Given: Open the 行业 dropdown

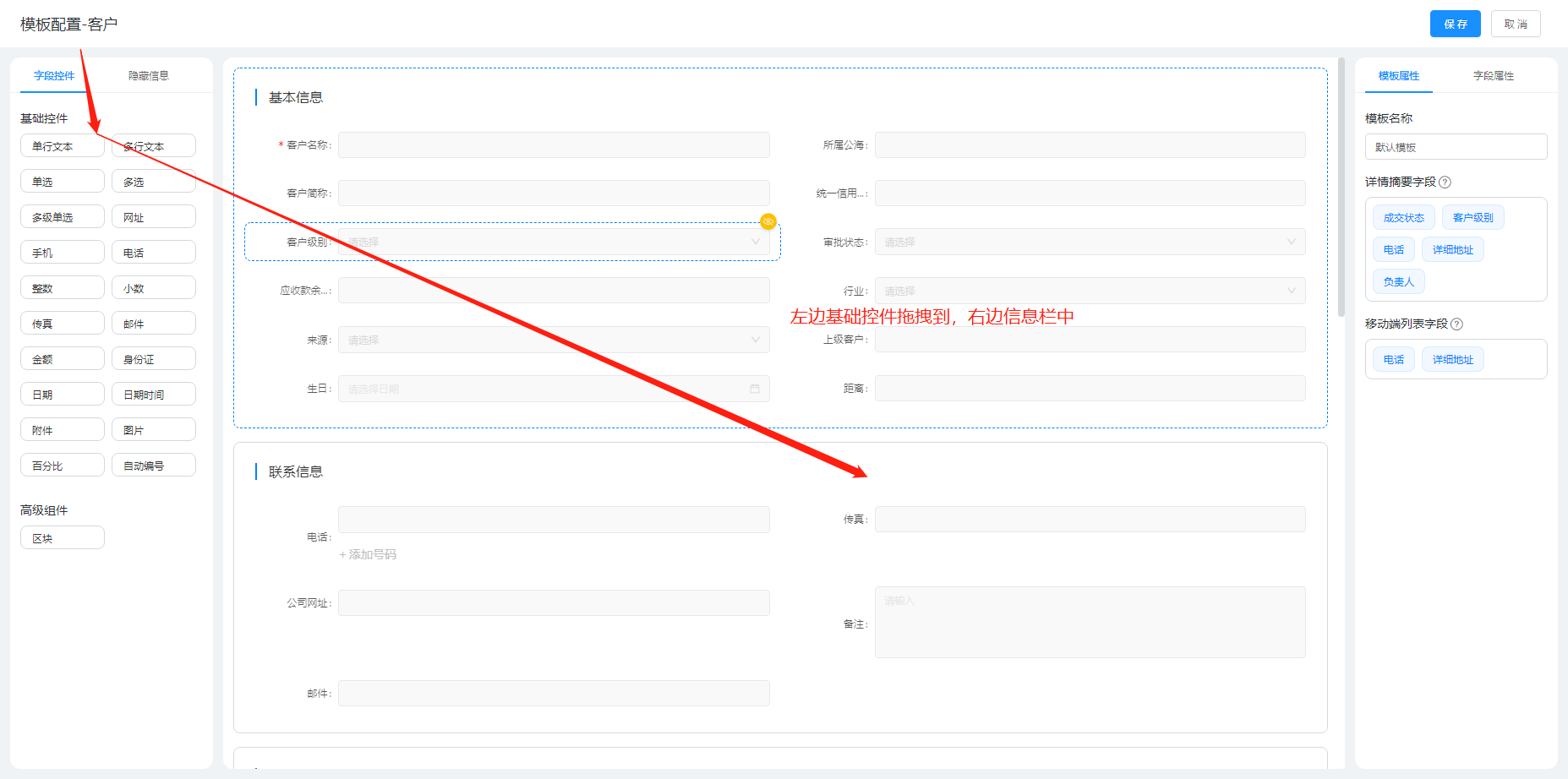Looking at the screenshot, I should pyautogui.click(x=1090, y=291).
